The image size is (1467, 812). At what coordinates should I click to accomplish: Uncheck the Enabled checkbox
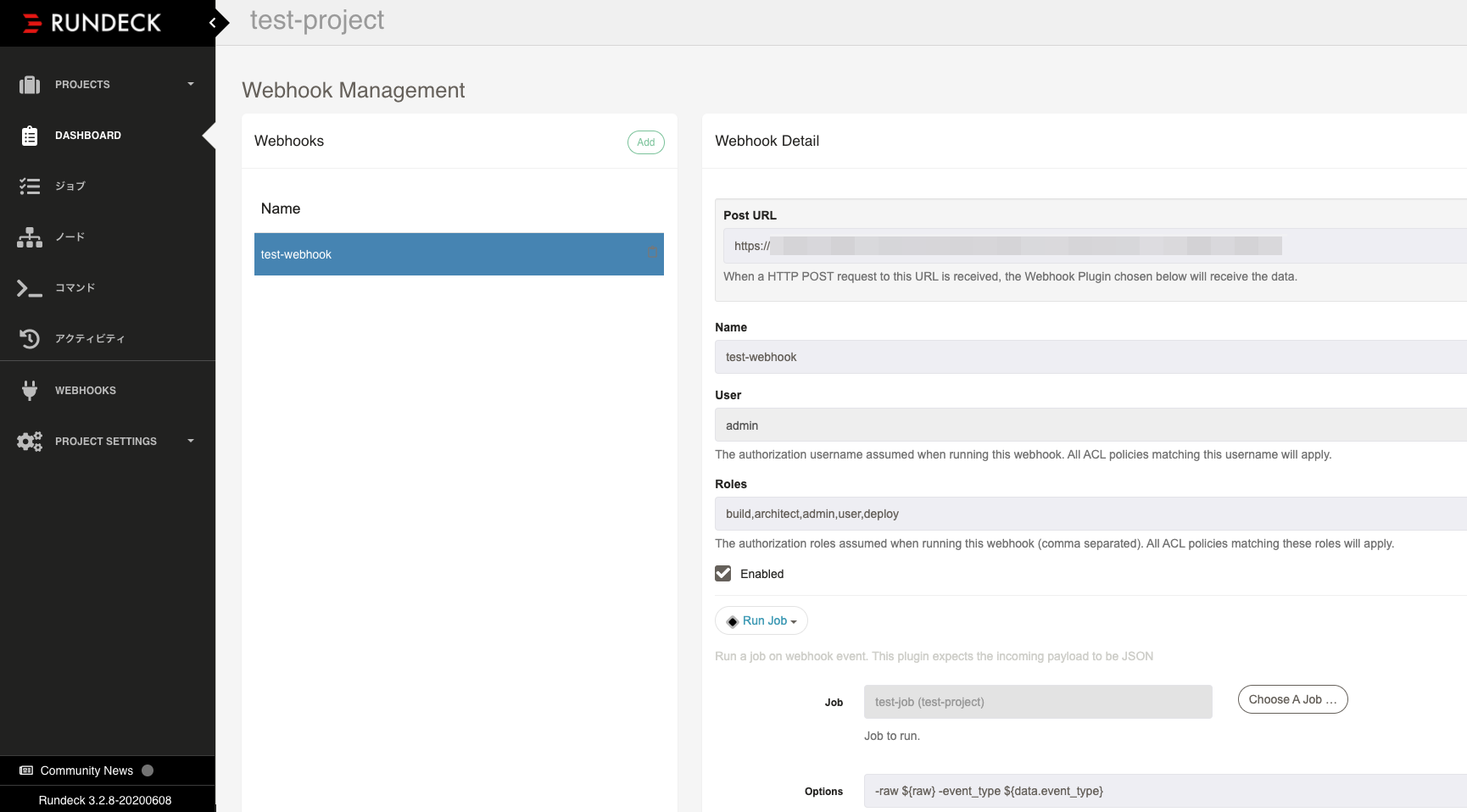tap(723, 574)
